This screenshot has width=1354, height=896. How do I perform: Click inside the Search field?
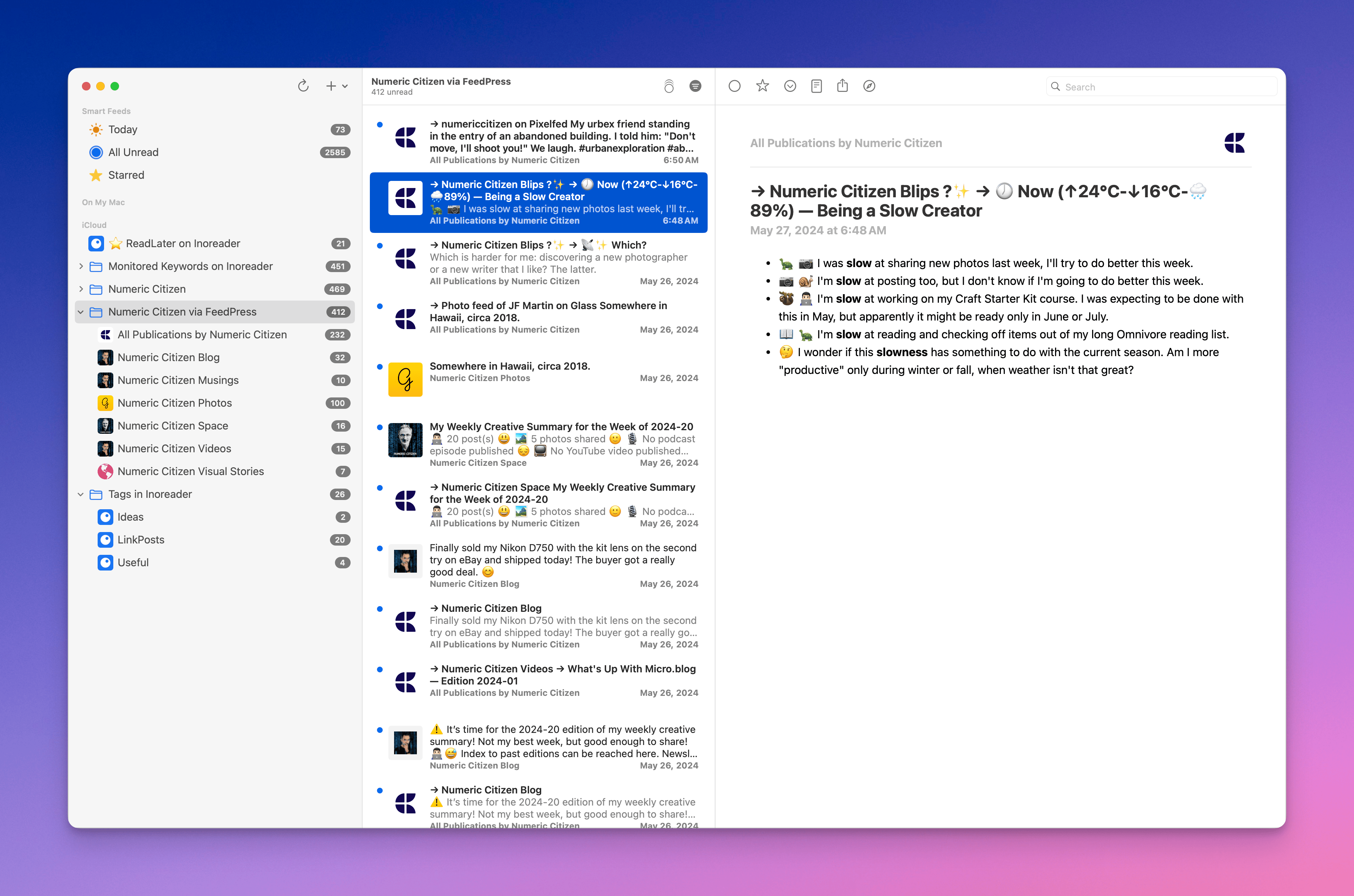click(1161, 86)
